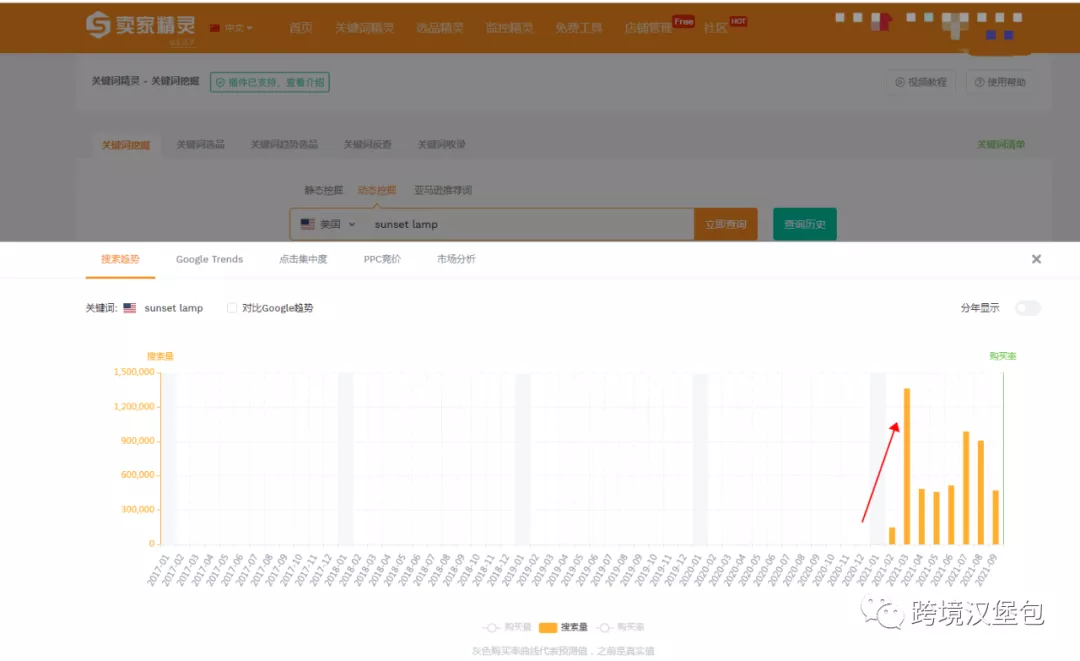Click the US flag beside sunset lamp keyword

click(129, 308)
